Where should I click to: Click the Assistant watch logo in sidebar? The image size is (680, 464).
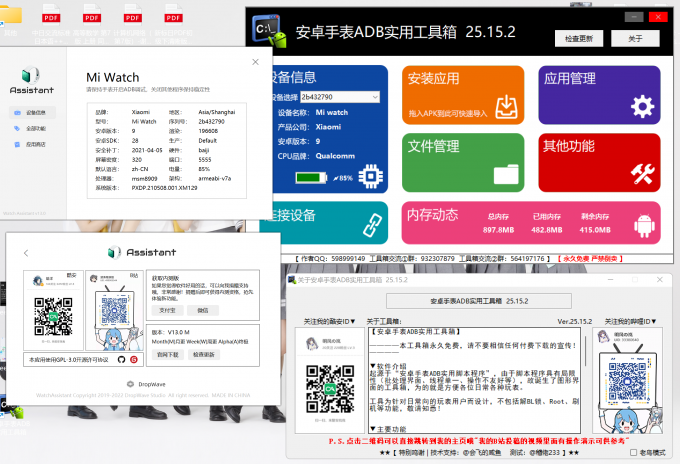coord(31,75)
